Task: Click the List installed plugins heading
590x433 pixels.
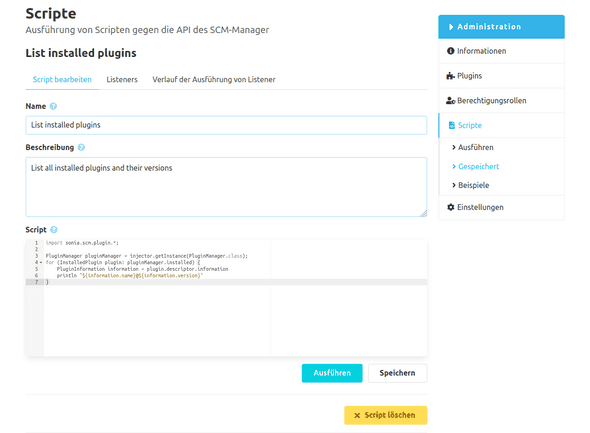Action: 81,53
